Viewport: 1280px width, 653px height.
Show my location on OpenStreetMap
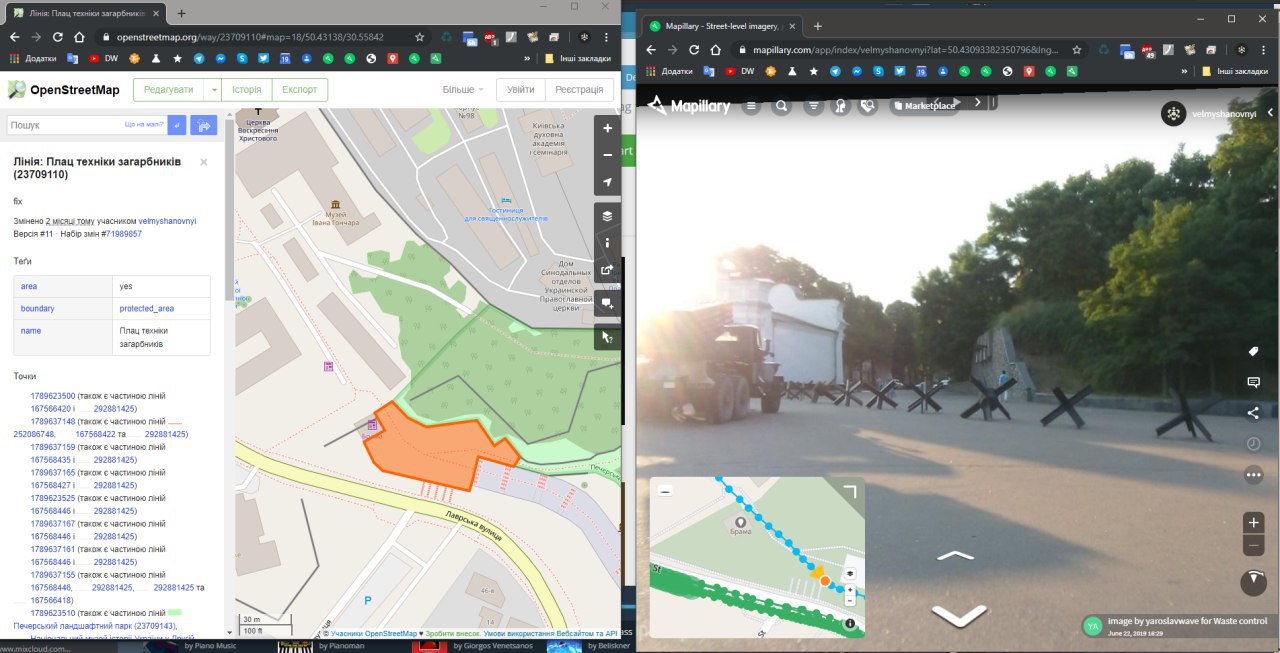(607, 182)
